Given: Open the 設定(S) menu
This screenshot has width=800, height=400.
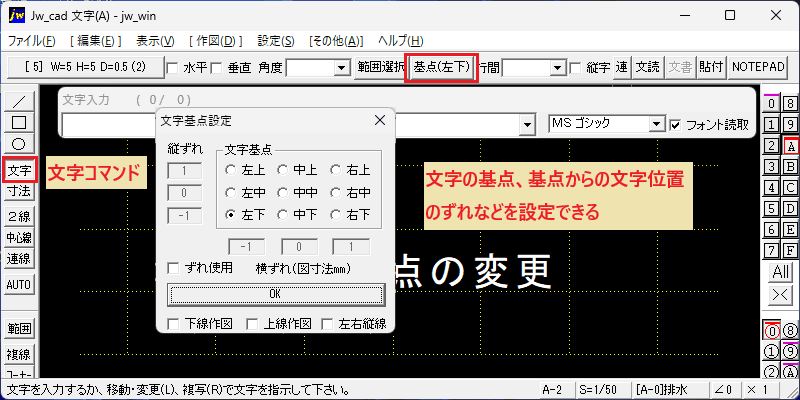Looking at the screenshot, I should (276, 41).
